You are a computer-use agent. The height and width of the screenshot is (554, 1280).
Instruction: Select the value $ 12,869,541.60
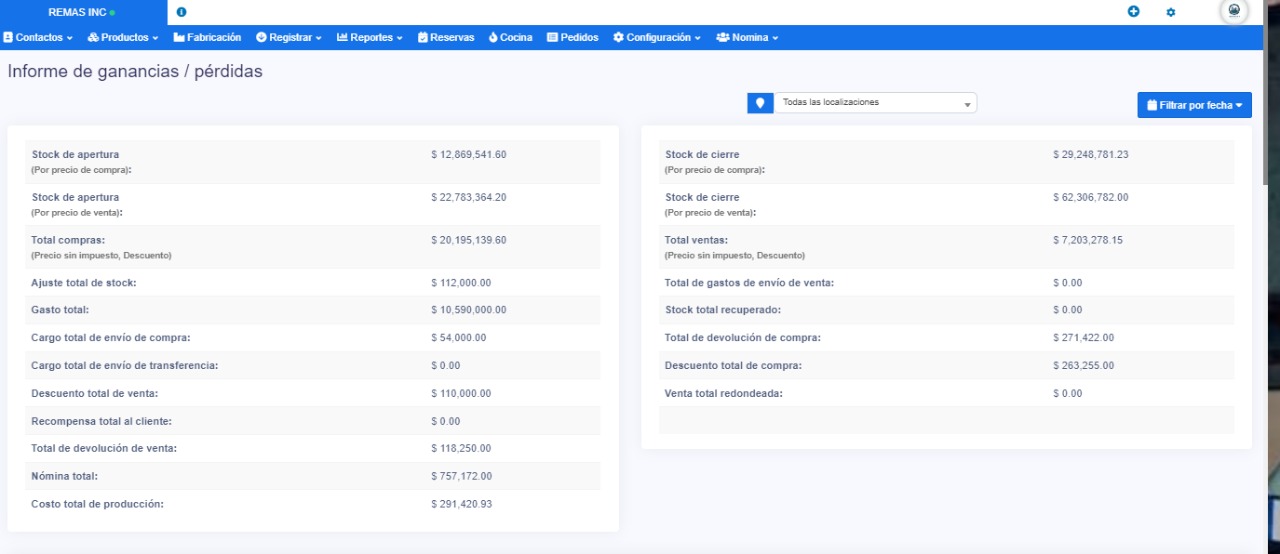click(x=469, y=155)
